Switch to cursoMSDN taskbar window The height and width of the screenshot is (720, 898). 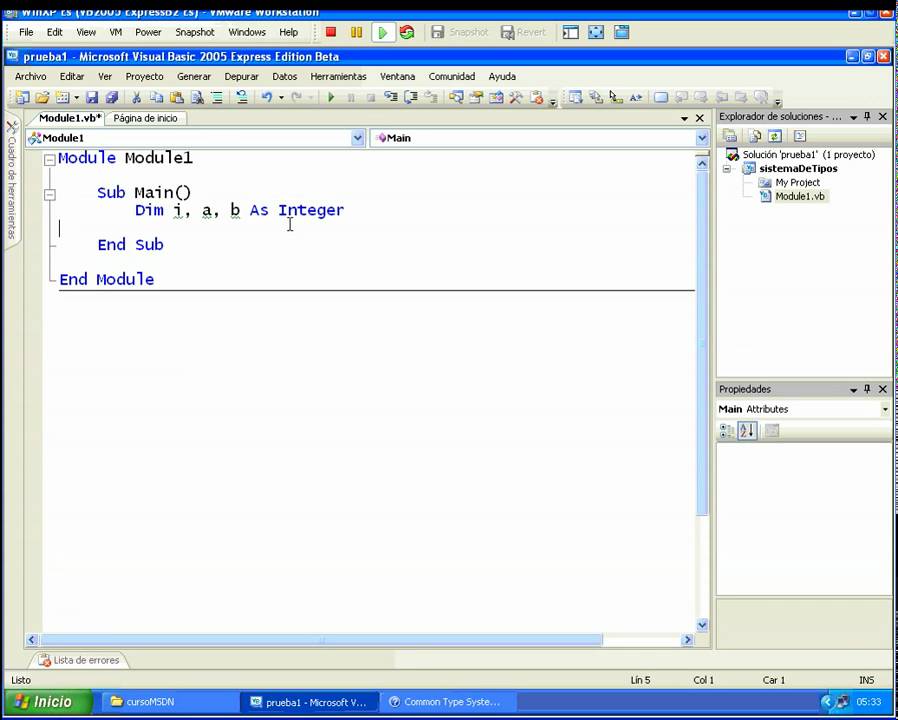pos(169,702)
